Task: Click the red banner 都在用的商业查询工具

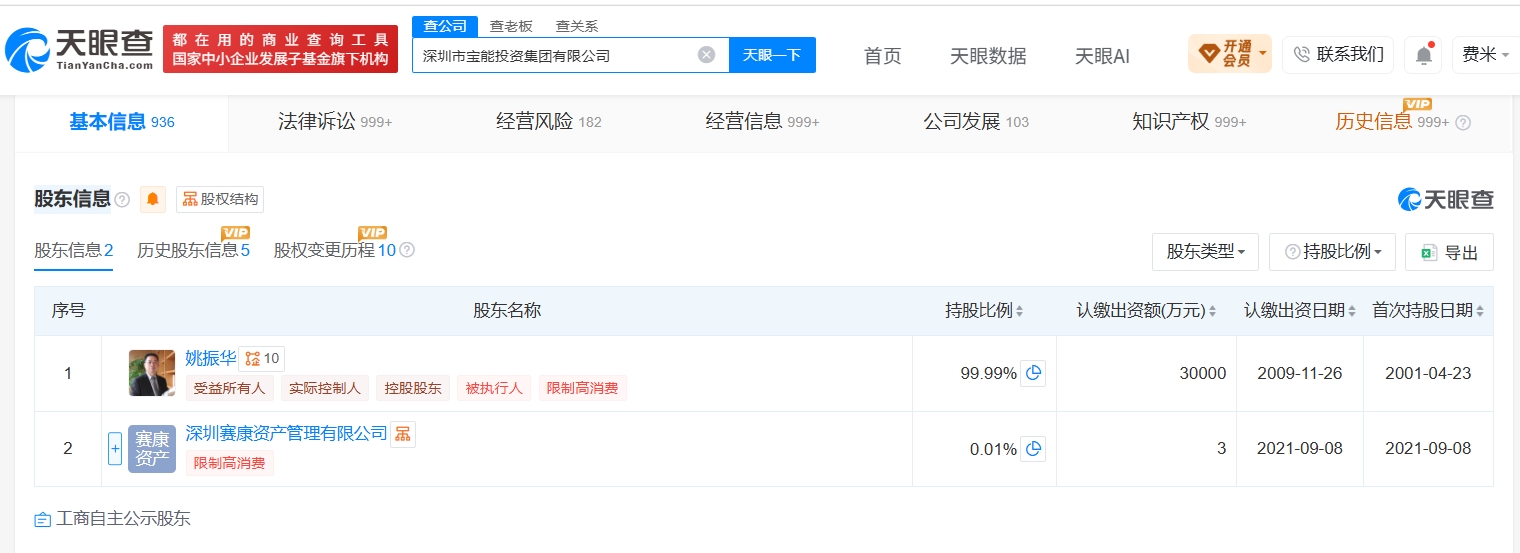Action: 280,49
